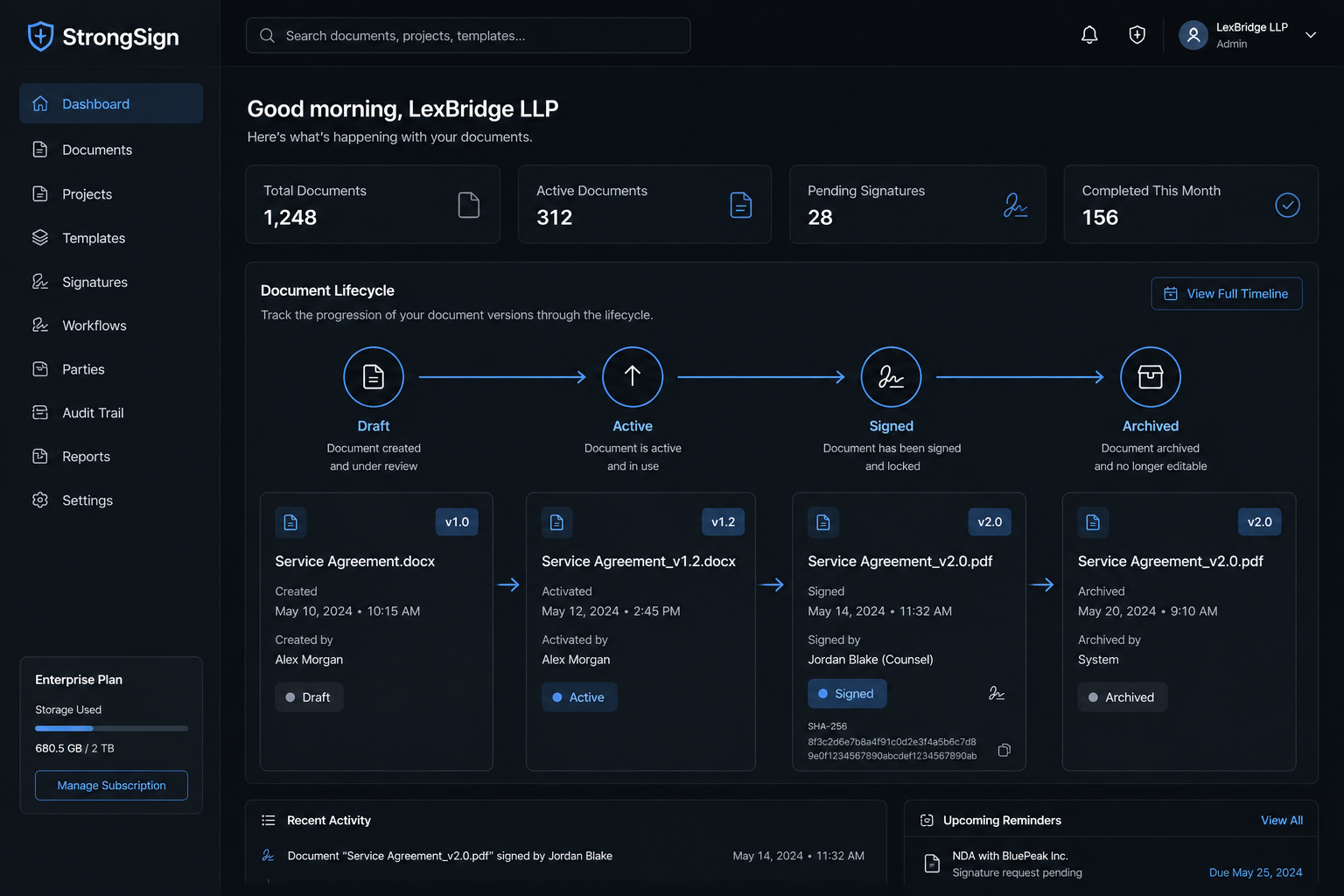Click the Service Agreement_v1.2.docx file icon
This screenshot has width=1344, height=896.
point(556,521)
